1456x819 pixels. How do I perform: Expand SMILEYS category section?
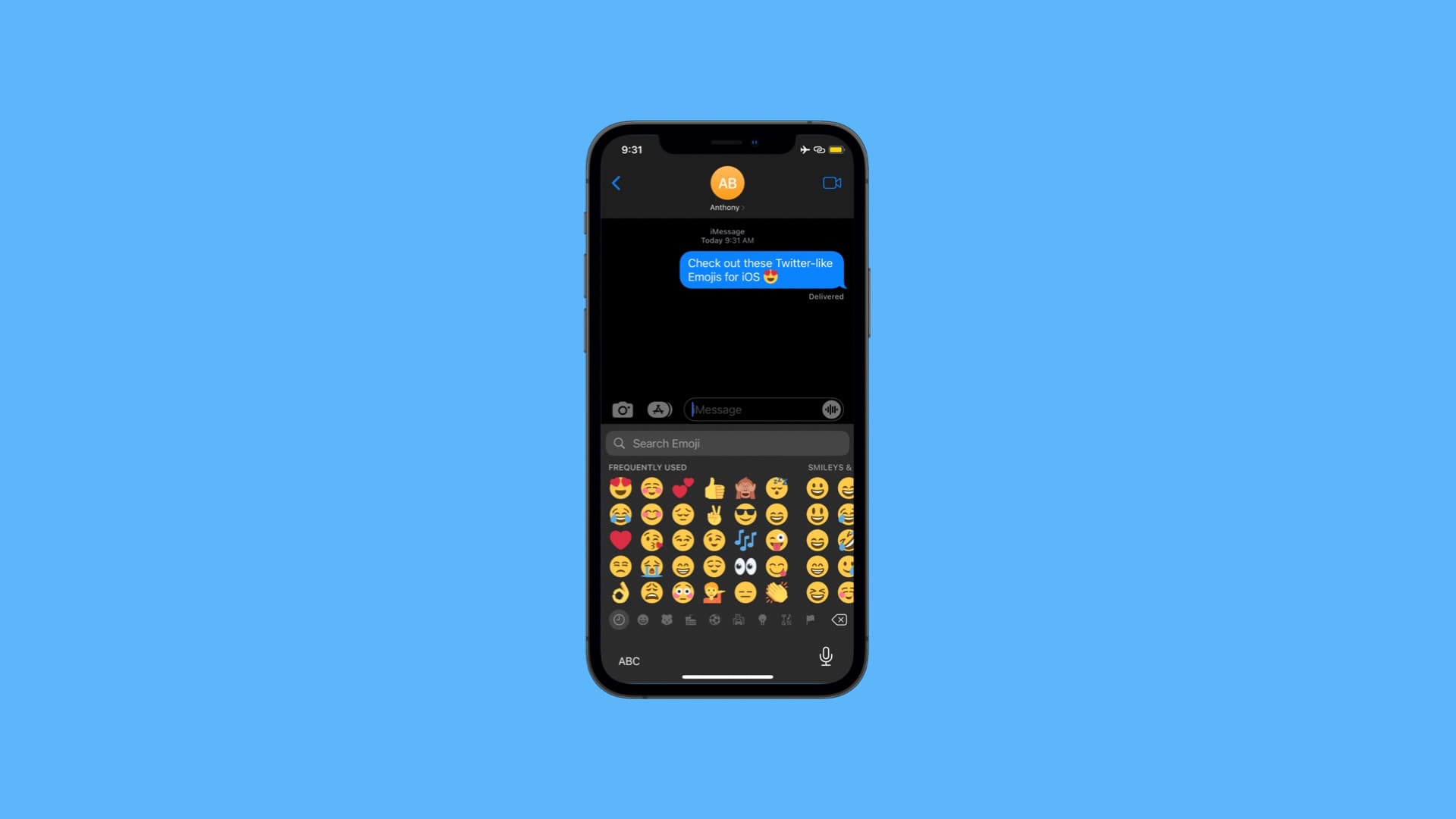point(829,467)
